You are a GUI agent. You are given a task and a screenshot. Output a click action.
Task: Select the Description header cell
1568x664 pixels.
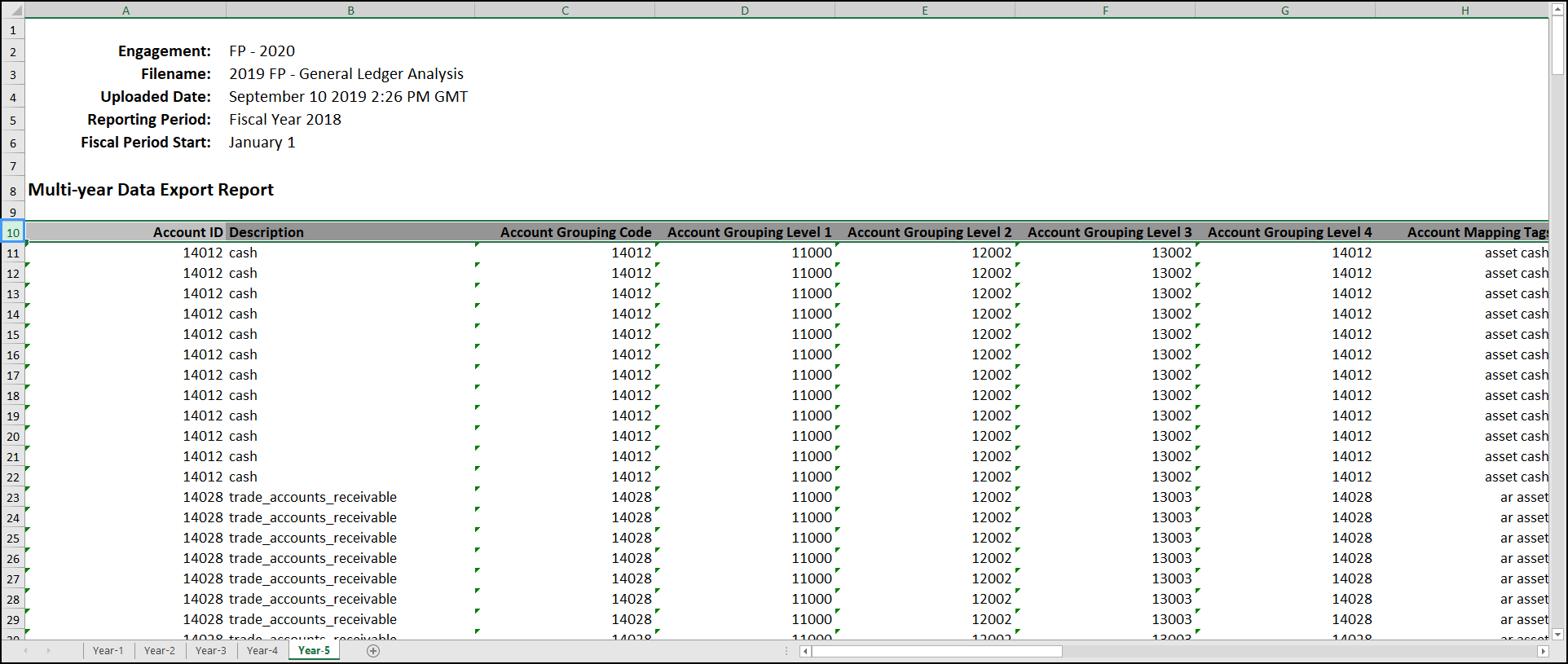pos(350,232)
